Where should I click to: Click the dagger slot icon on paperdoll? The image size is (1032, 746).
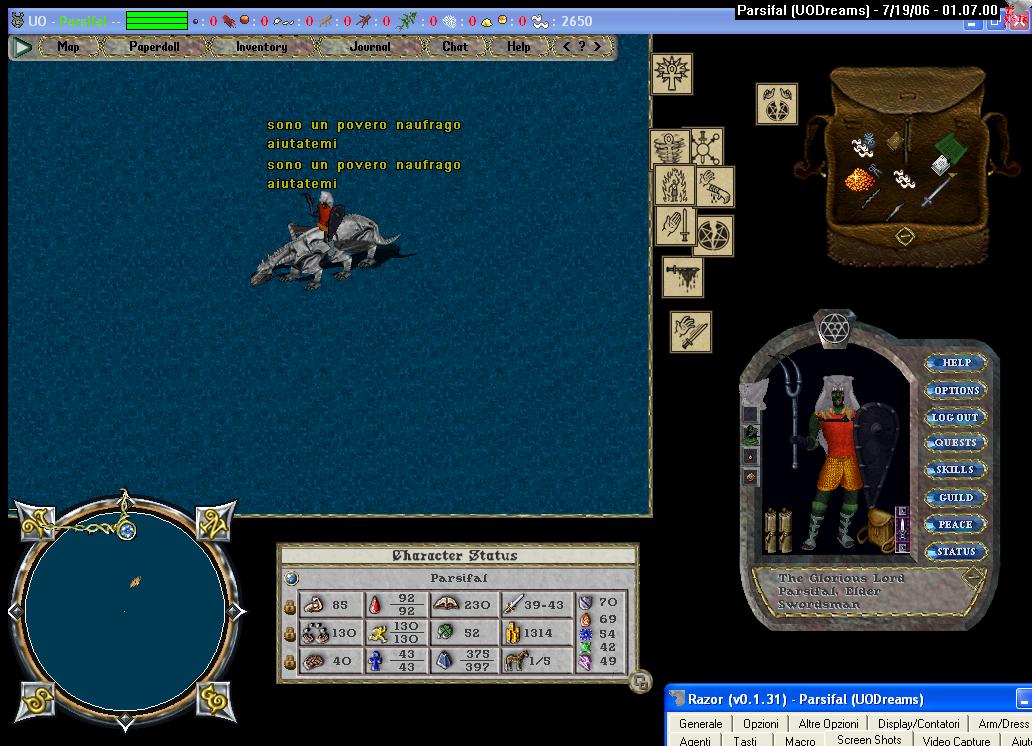click(x=902, y=529)
